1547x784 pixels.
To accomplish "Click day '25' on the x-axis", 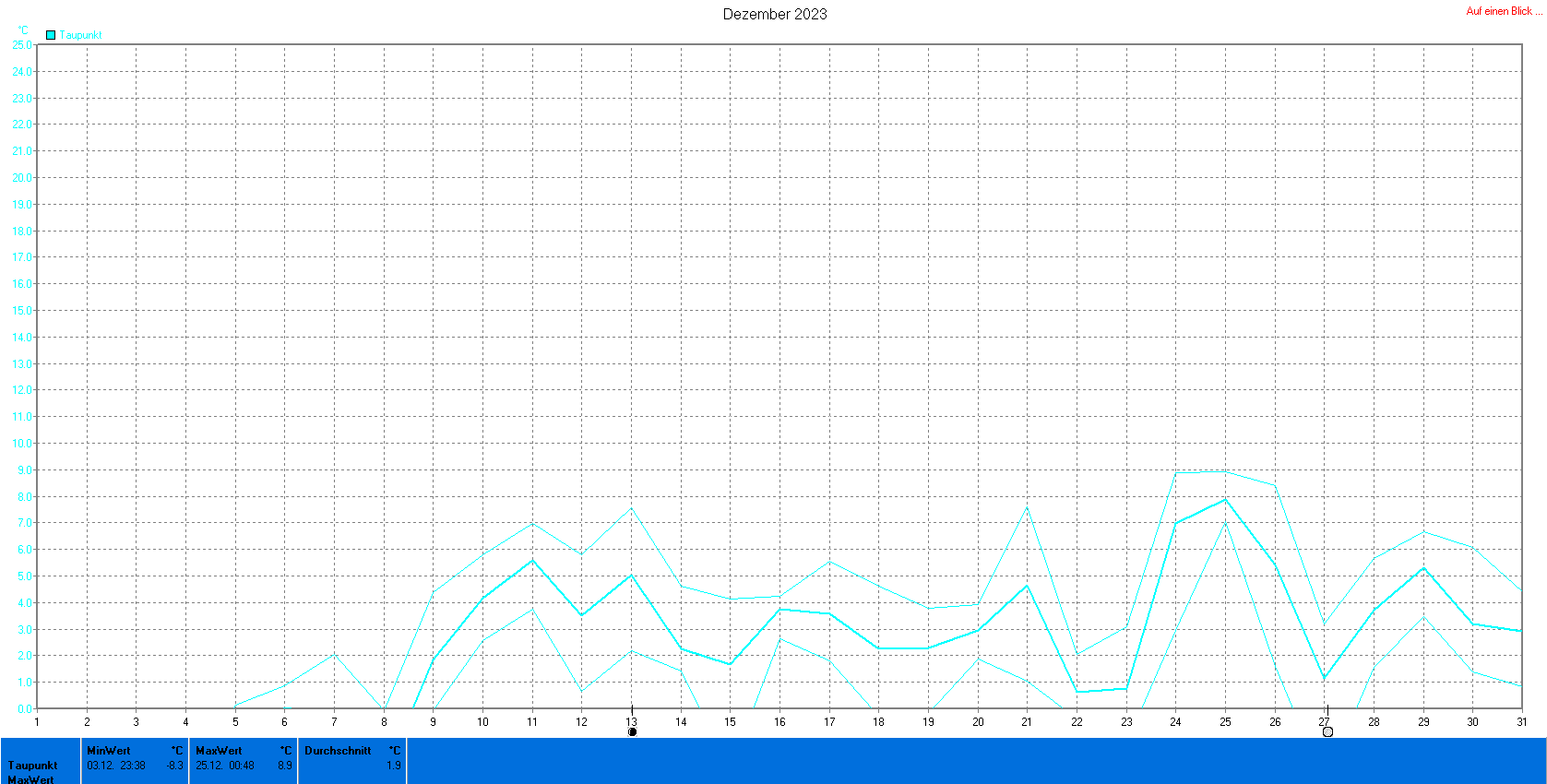I will [1225, 722].
